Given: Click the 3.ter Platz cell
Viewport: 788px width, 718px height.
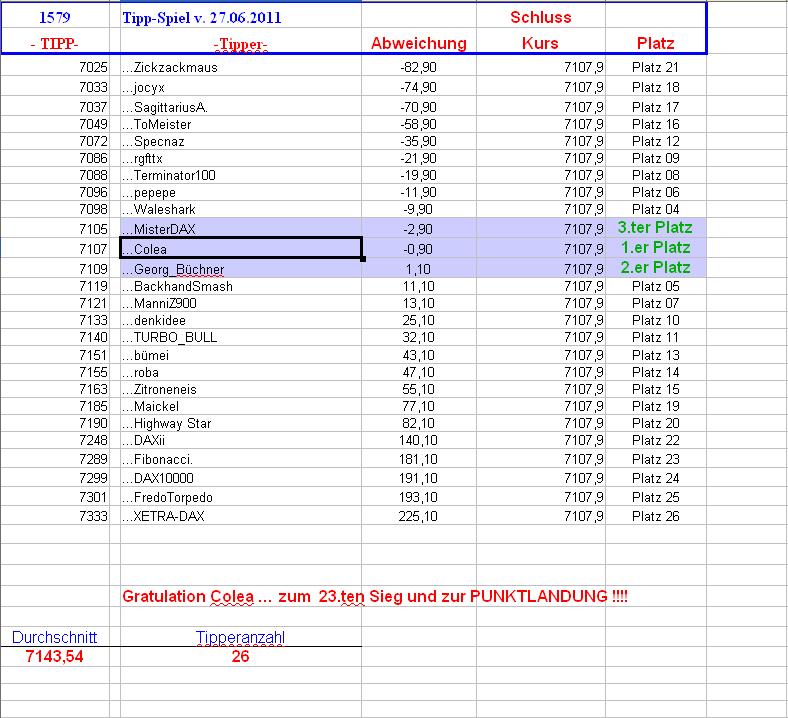Looking at the screenshot, I should [655, 228].
